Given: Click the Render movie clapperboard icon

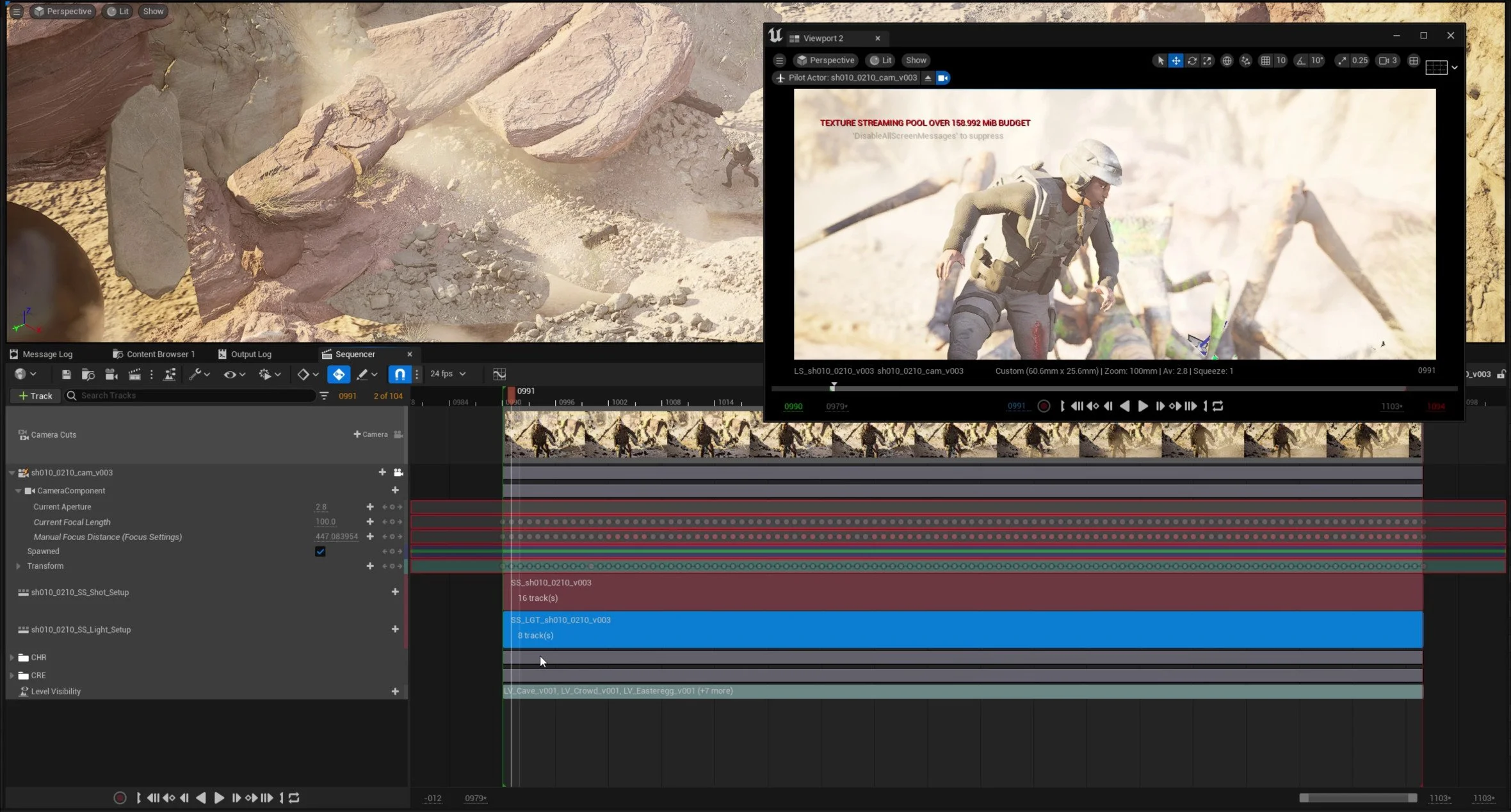Looking at the screenshot, I should 134,374.
